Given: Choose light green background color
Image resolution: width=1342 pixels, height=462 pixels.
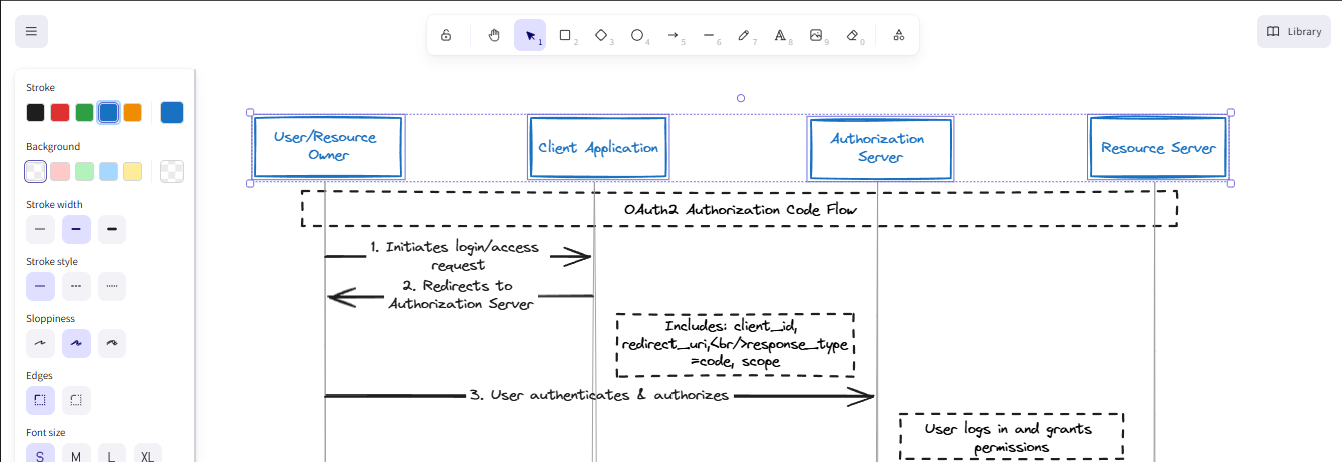Looking at the screenshot, I should click(84, 171).
